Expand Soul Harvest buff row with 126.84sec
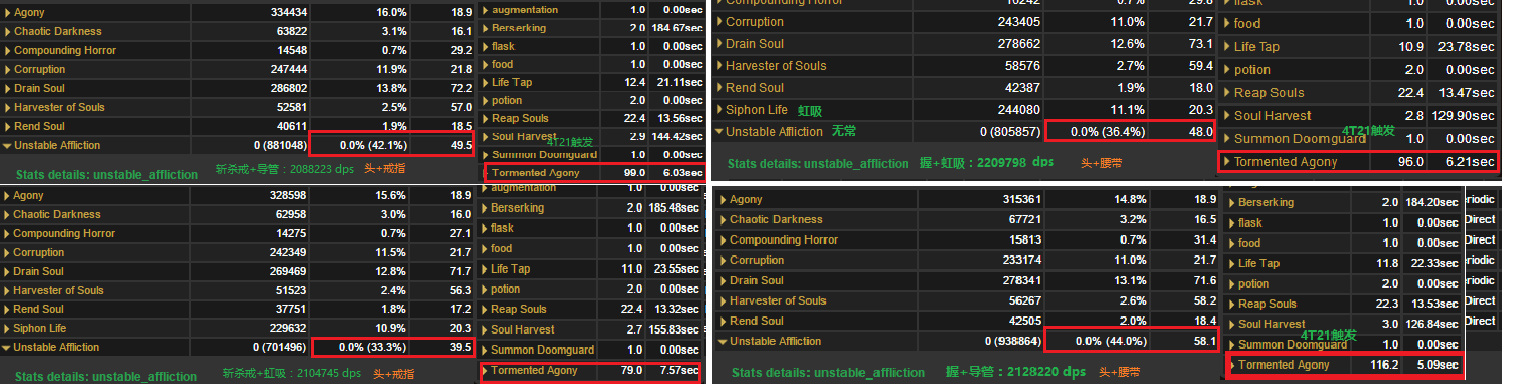 tap(1231, 324)
